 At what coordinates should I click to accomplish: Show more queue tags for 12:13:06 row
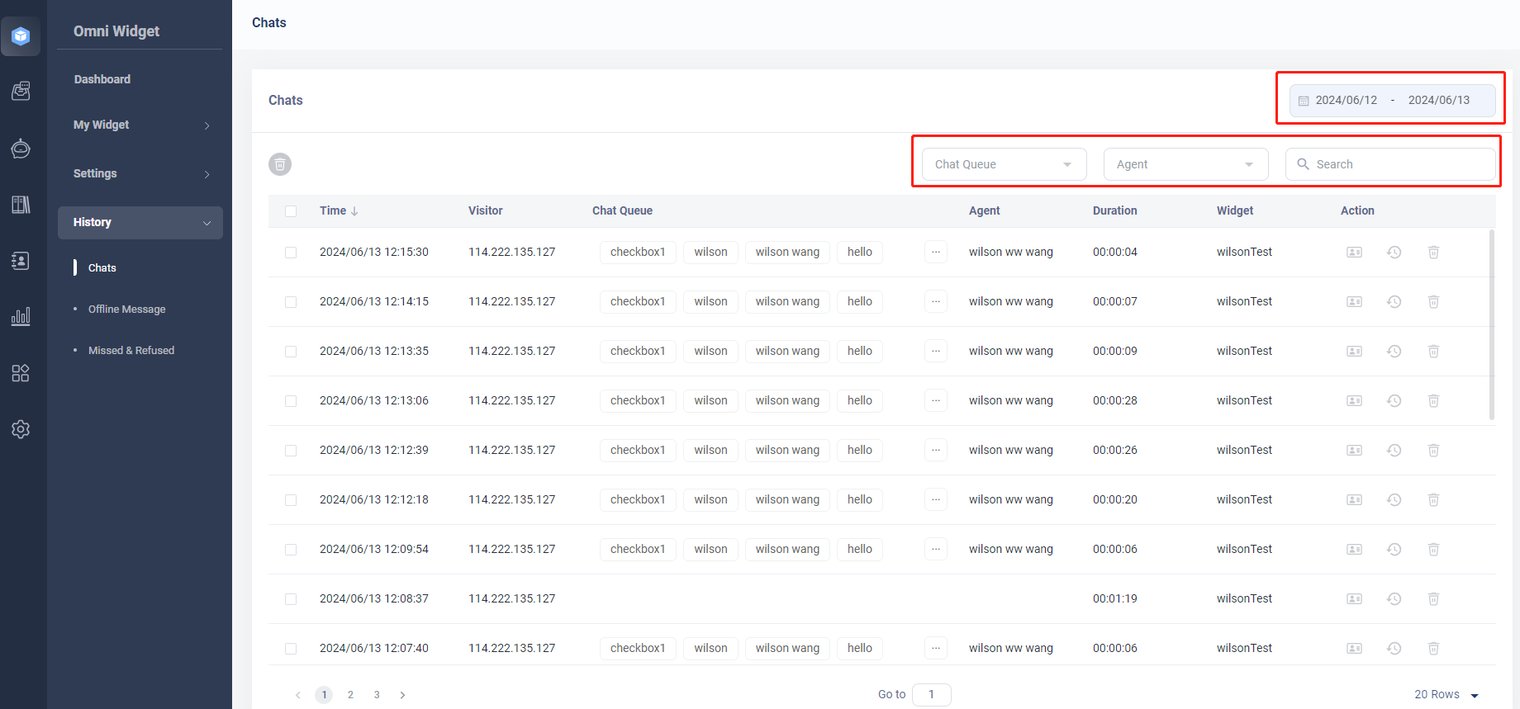coord(936,401)
